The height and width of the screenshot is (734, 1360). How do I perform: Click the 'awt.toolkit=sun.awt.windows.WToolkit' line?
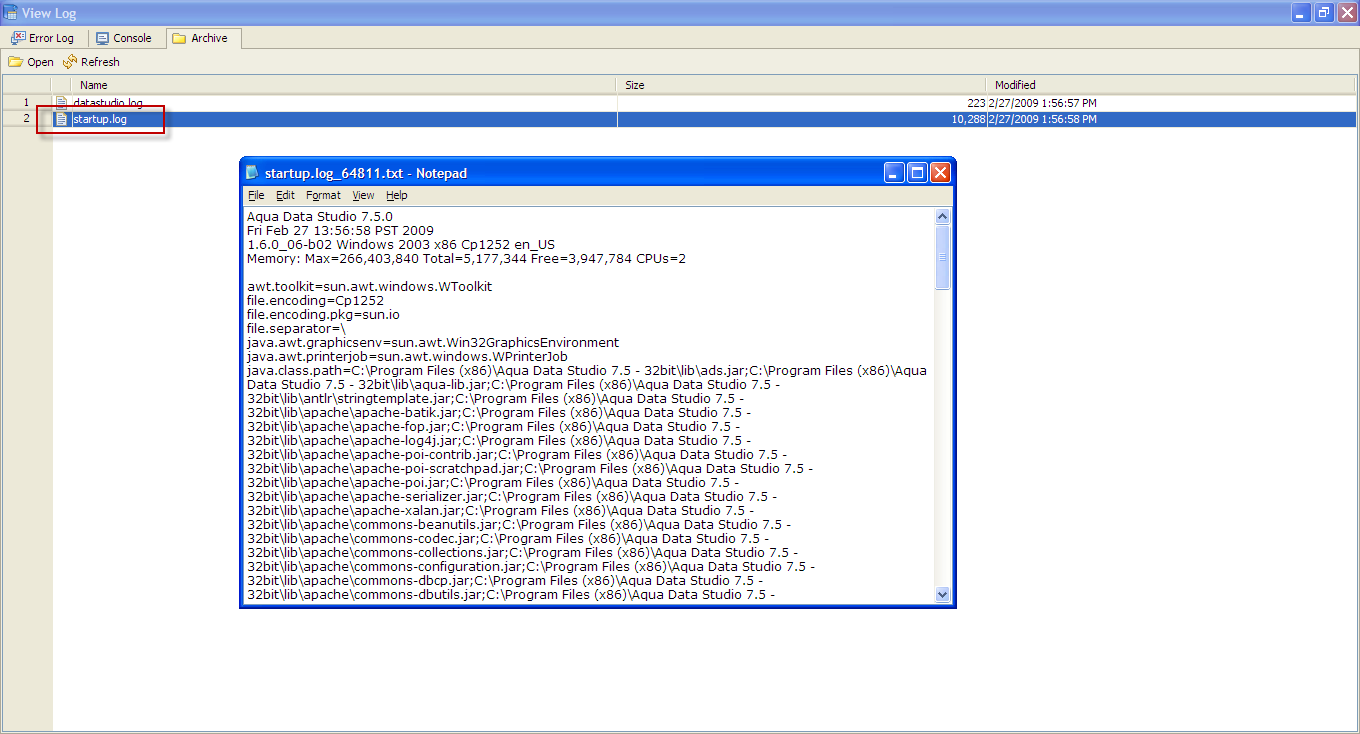pyautogui.click(x=369, y=286)
